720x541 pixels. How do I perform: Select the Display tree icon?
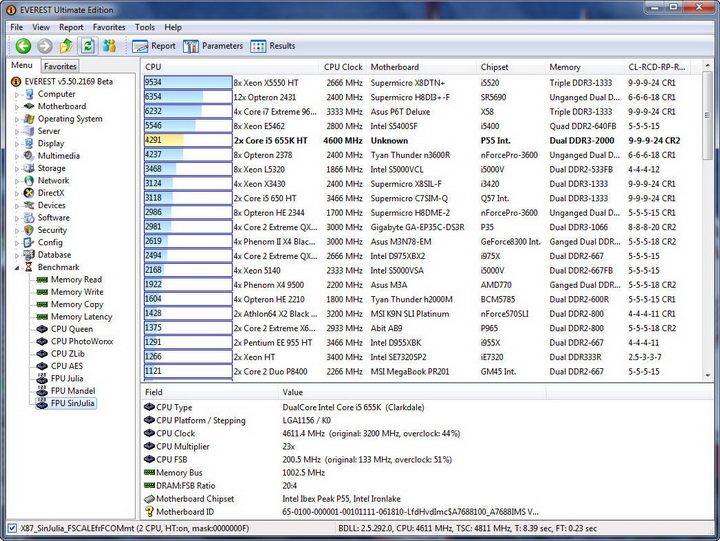[x=29, y=143]
